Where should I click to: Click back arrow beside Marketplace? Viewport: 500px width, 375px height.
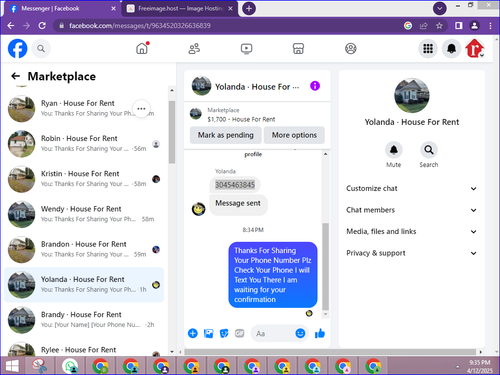pos(15,76)
